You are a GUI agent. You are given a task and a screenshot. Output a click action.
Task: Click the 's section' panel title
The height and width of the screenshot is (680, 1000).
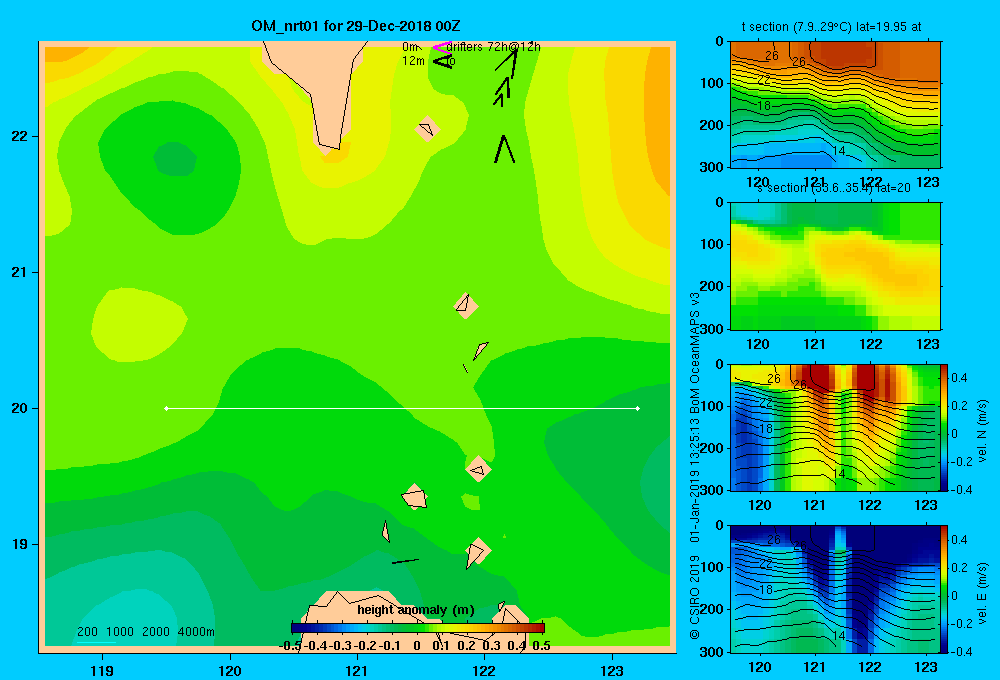click(834, 188)
